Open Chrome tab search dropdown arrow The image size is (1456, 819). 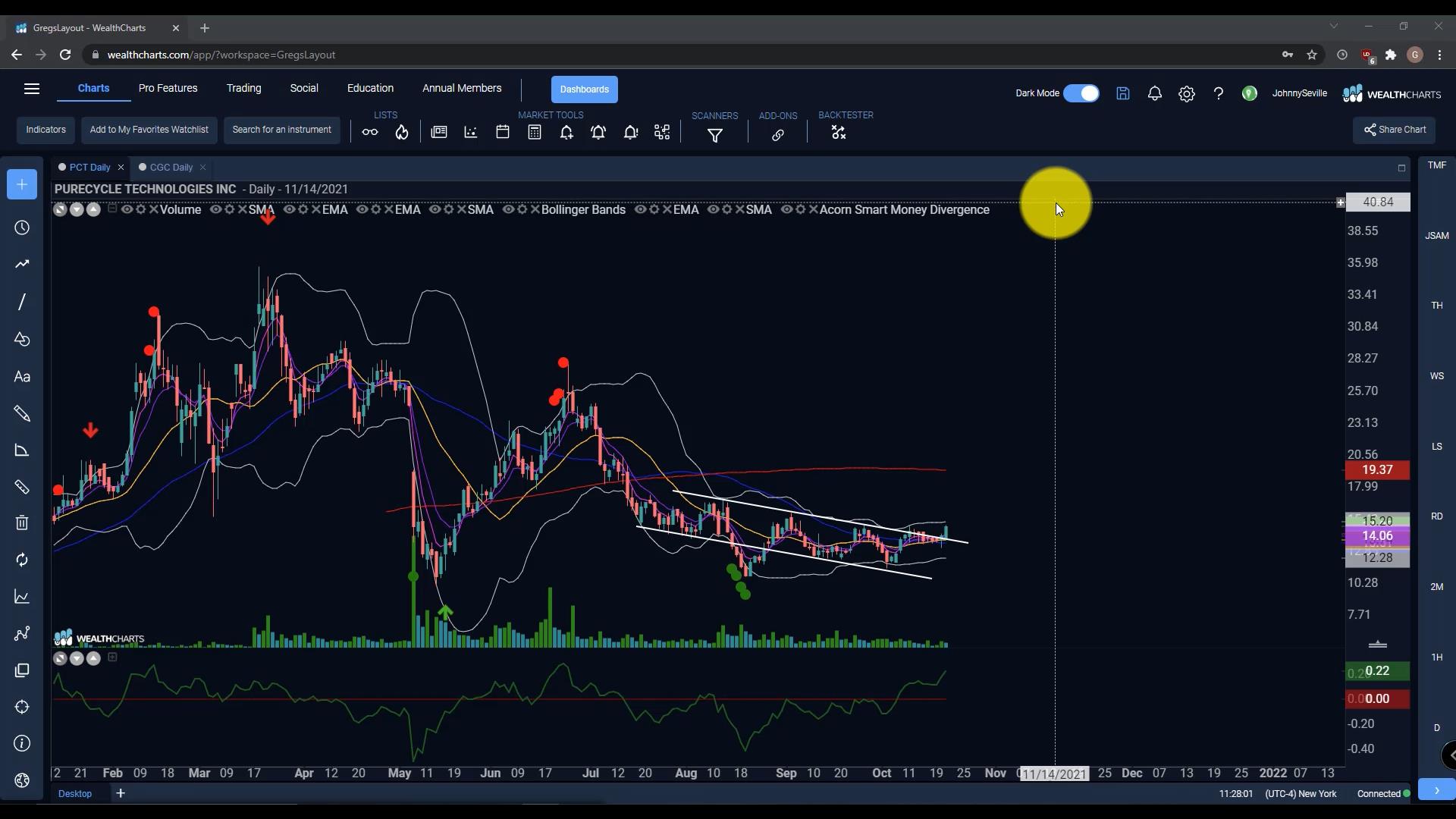[x=1334, y=27]
